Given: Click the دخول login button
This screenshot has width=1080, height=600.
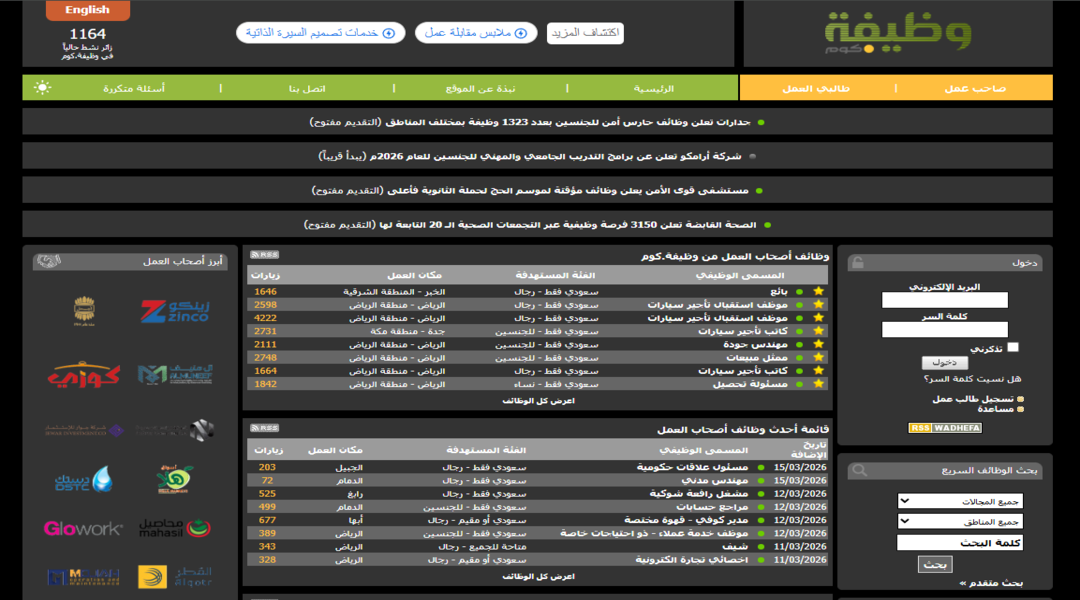Looking at the screenshot, I should point(945,363).
